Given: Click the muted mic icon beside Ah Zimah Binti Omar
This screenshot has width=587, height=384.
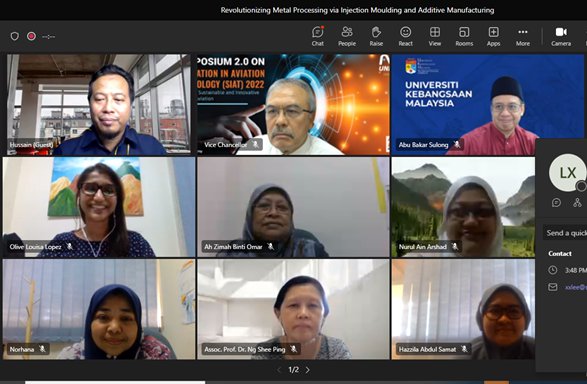Looking at the screenshot, I should pyautogui.click(x=270, y=246).
